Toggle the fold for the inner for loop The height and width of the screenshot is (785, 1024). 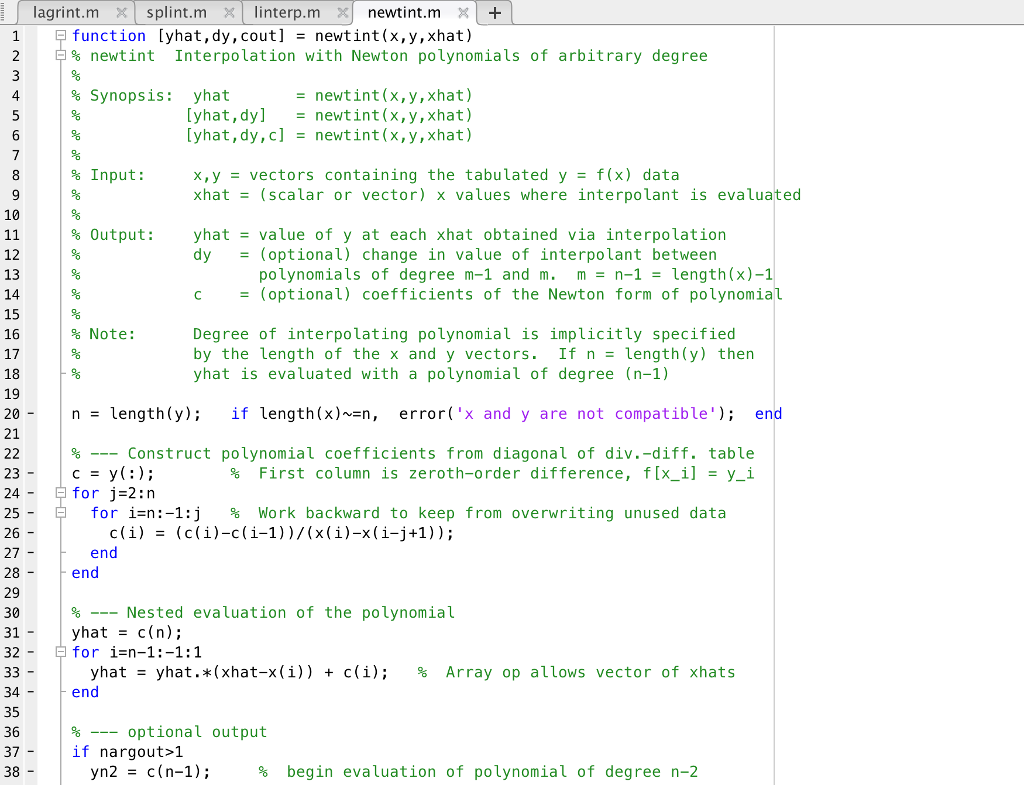click(62, 513)
